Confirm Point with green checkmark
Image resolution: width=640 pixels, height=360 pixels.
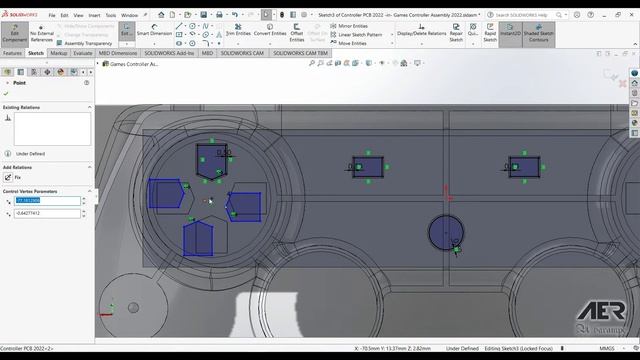click(6, 93)
